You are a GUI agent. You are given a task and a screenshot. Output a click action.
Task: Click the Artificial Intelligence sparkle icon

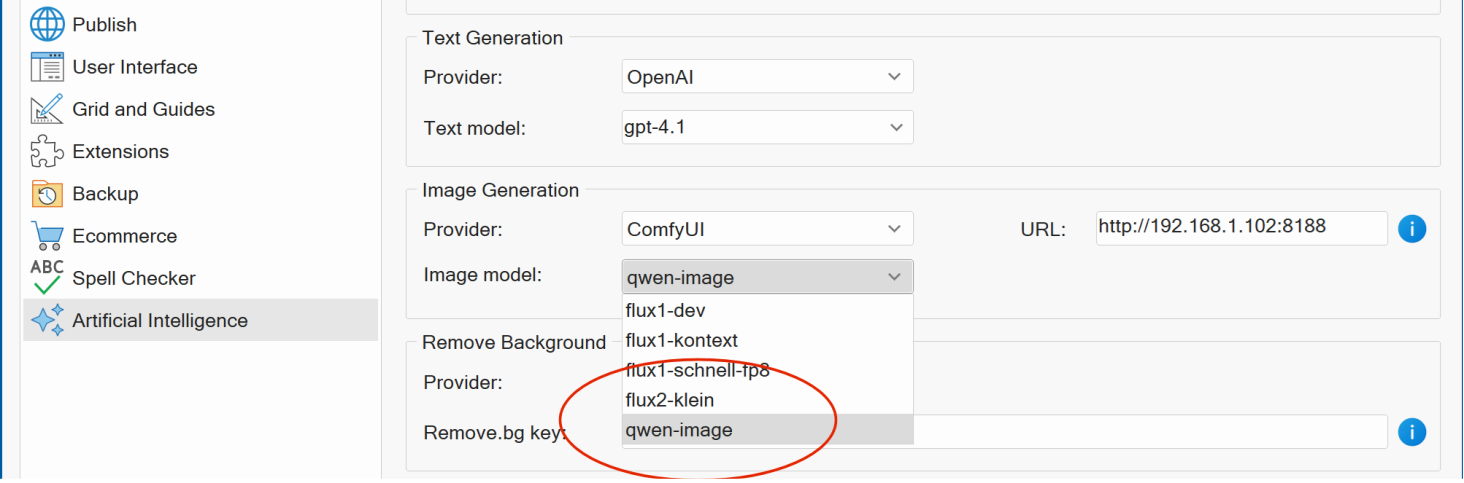(x=47, y=321)
